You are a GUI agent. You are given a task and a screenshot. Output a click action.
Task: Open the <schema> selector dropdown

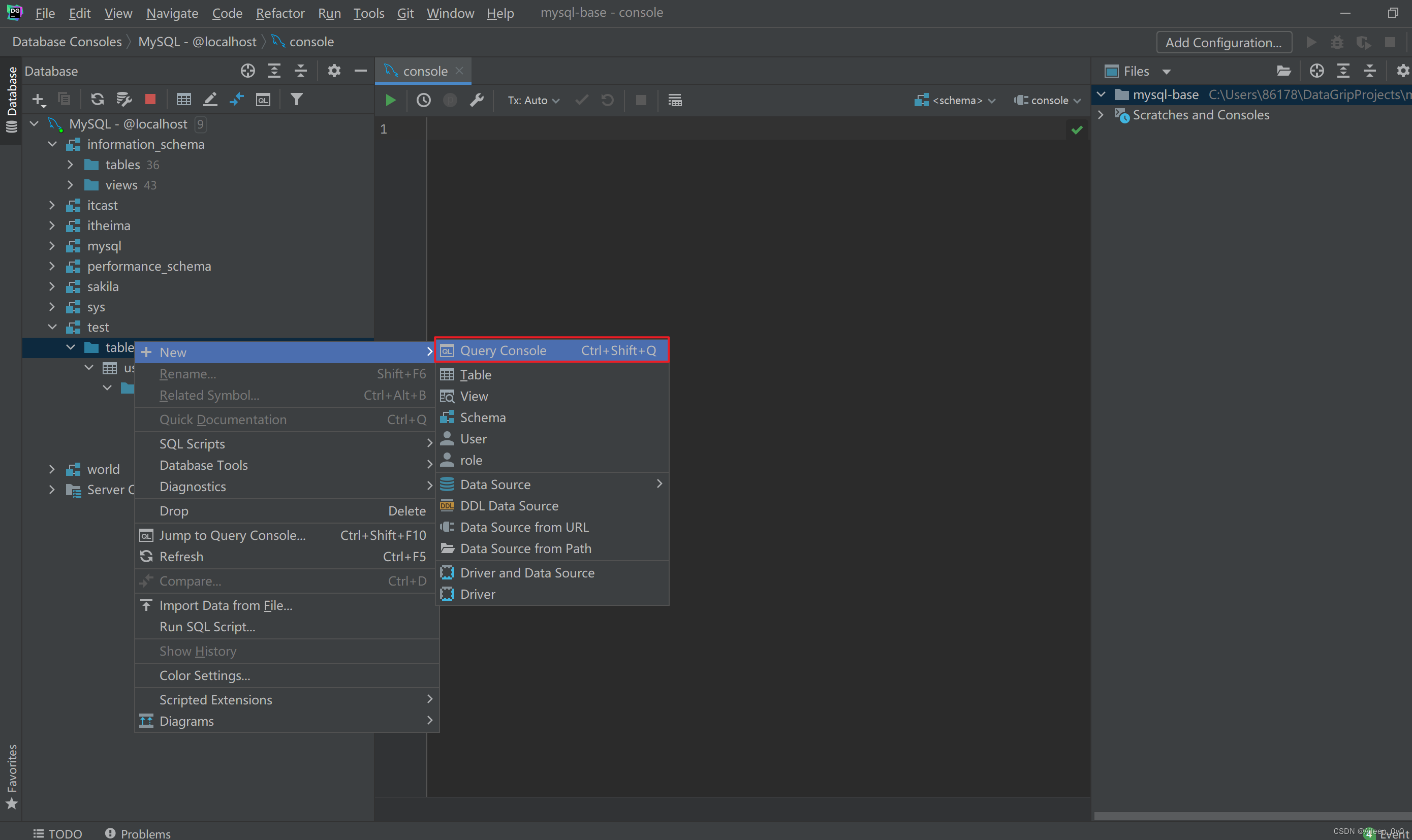(x=956, y=100)
